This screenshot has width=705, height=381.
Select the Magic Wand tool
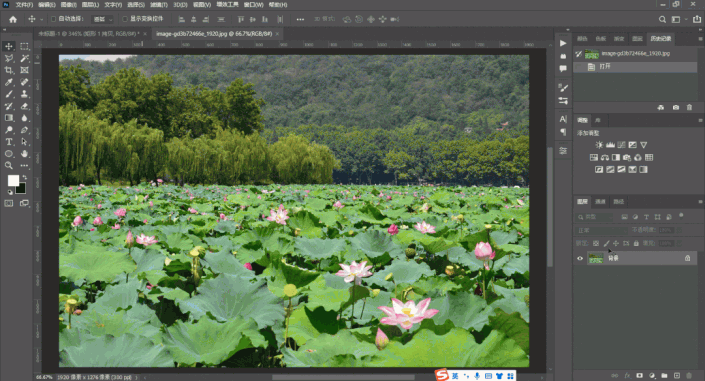pyautogui.click(x=24, y=58)
